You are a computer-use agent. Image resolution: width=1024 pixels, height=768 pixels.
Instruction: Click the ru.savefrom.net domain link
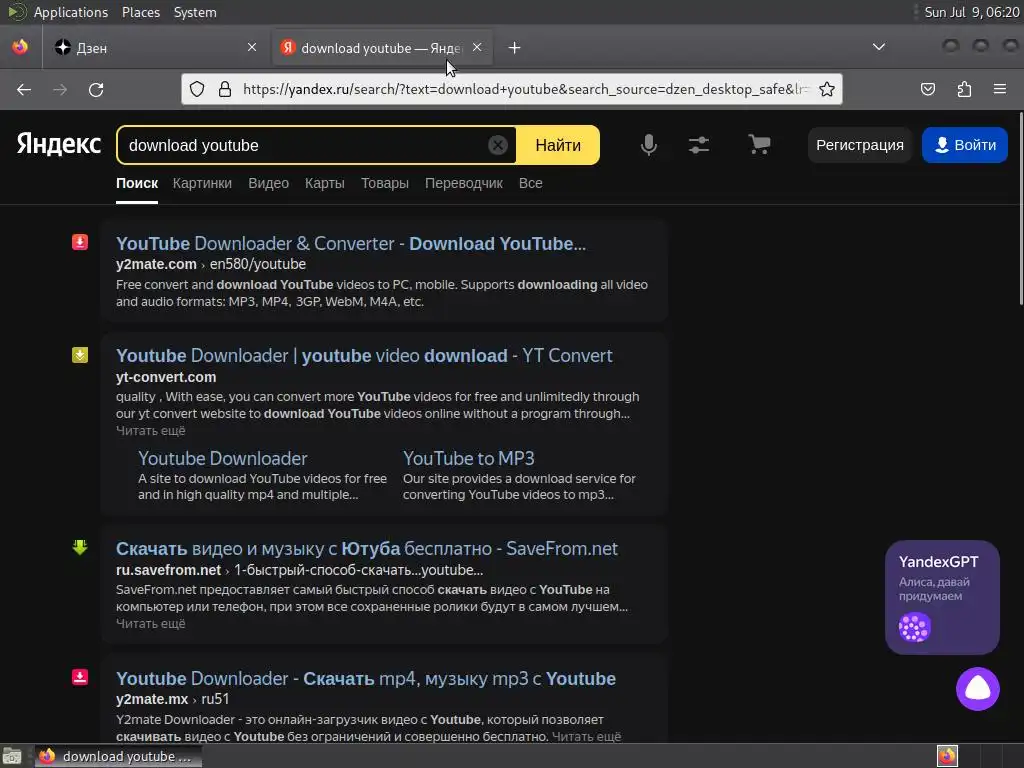168,570
